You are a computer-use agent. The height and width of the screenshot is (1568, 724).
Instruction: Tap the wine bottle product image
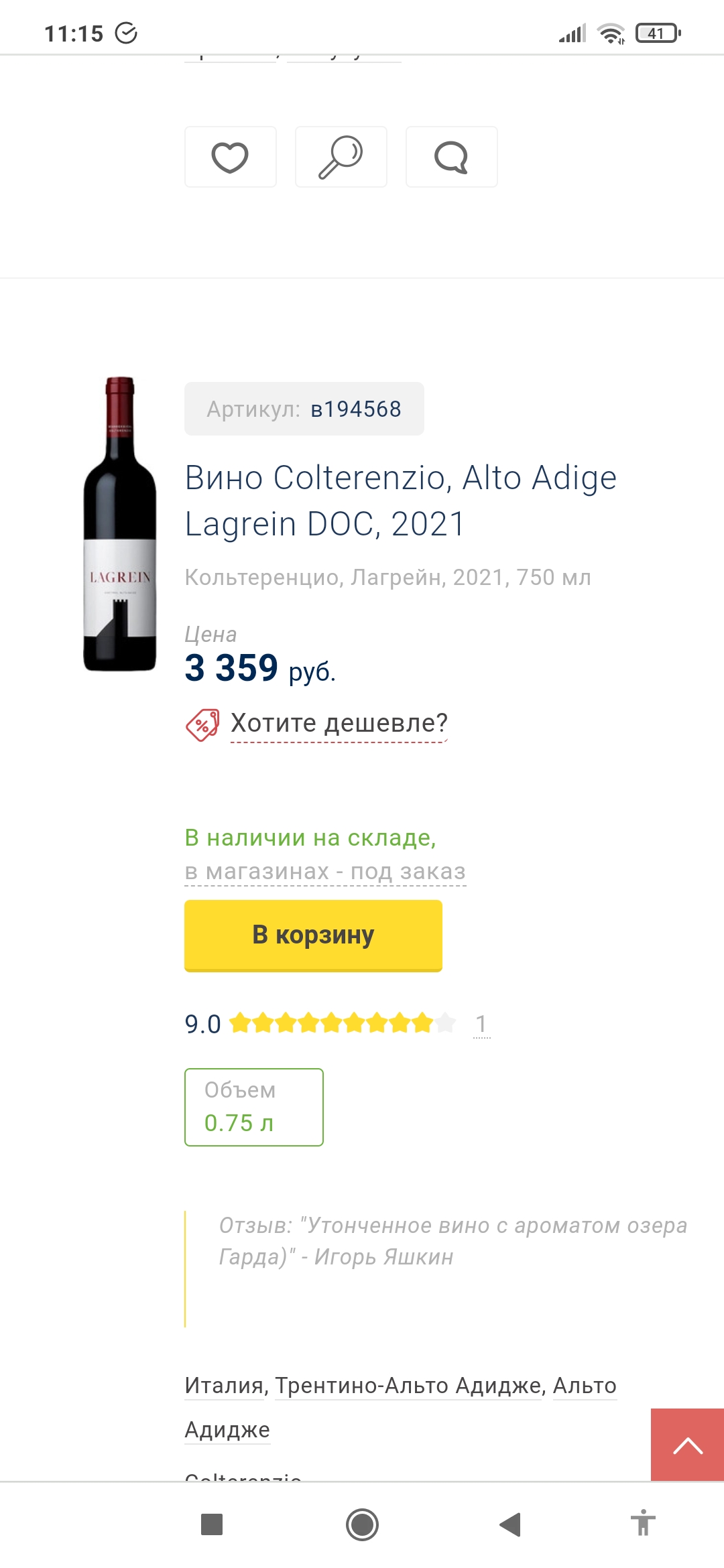pyautogui.click(x=120, y=524)
